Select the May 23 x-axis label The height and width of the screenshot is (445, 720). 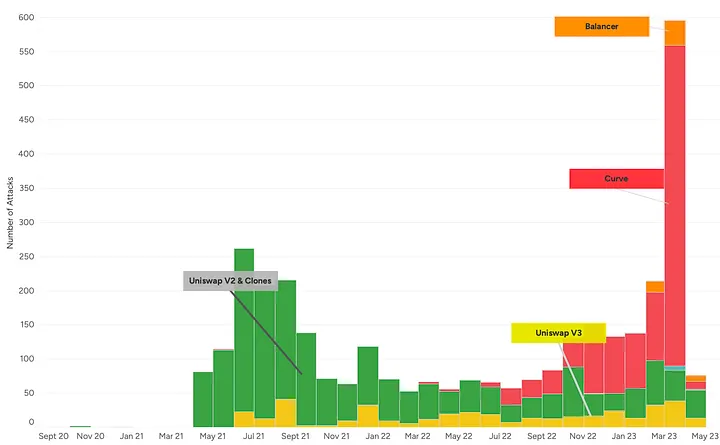point(704,436)
